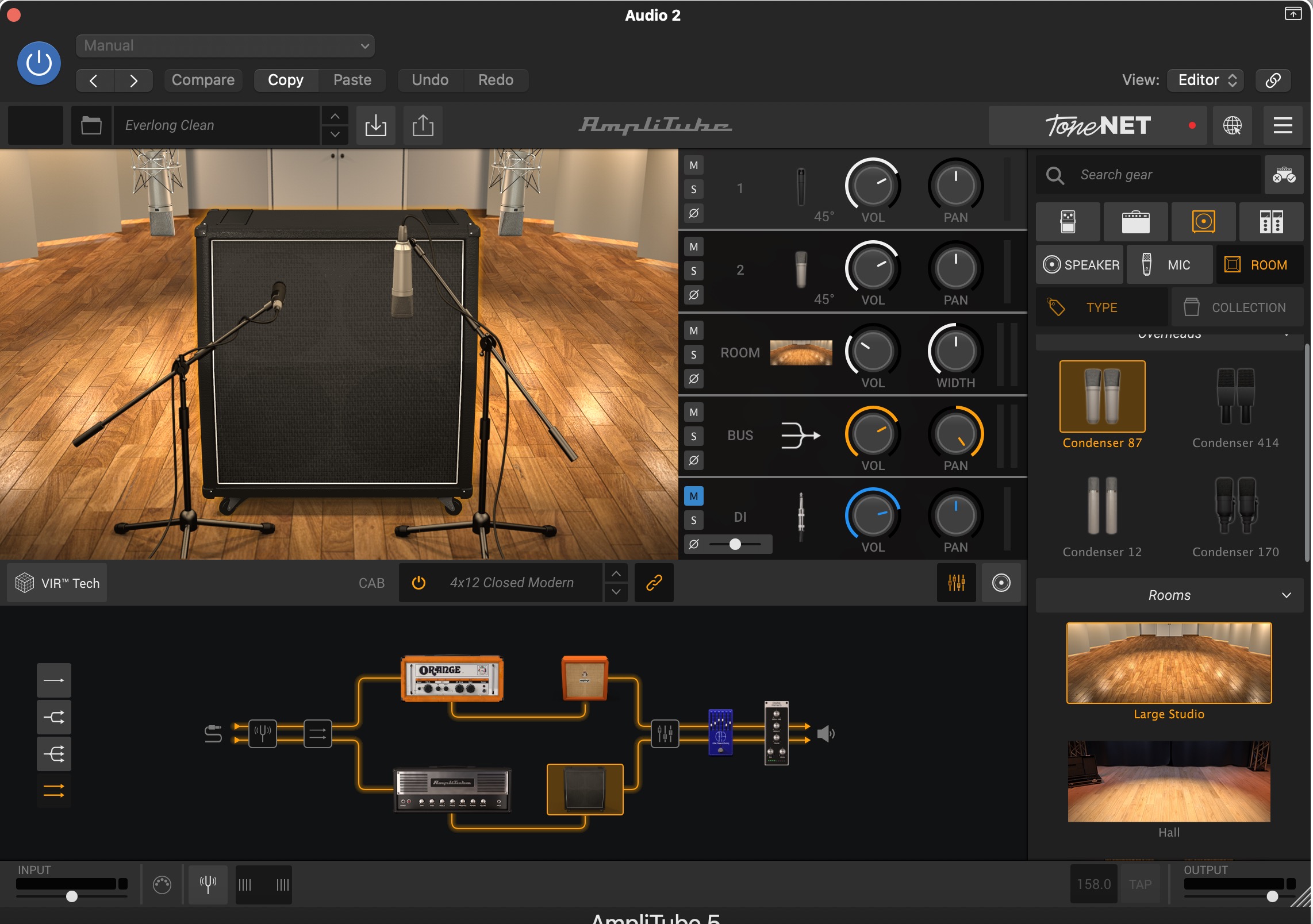Open the 4x12 Closed Modern cabinet selector
Screen dimensions: 1313x924
pyautogui.click(x=511, y=583)
